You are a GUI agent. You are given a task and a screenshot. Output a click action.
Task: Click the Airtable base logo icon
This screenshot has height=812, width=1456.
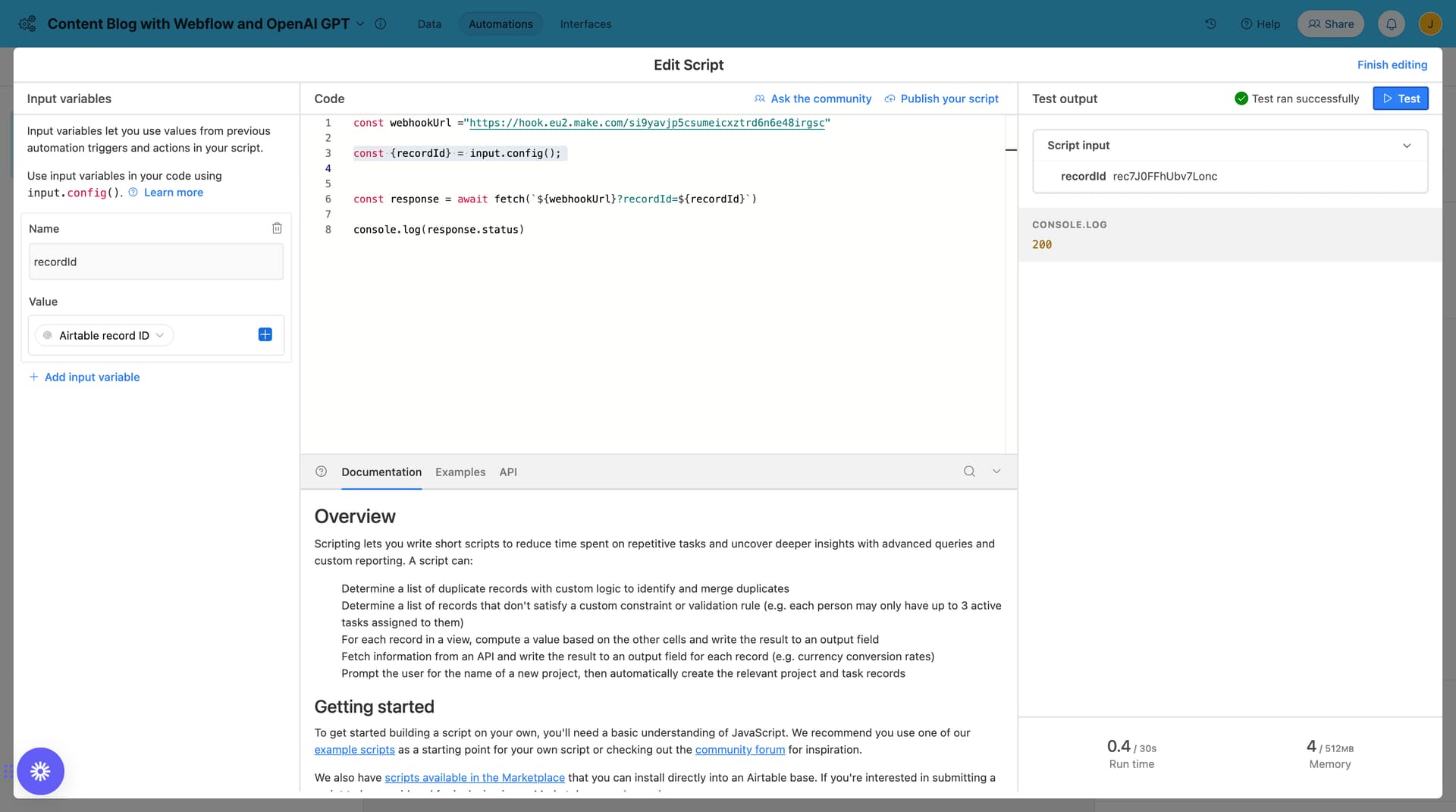[x=27, y=24]
